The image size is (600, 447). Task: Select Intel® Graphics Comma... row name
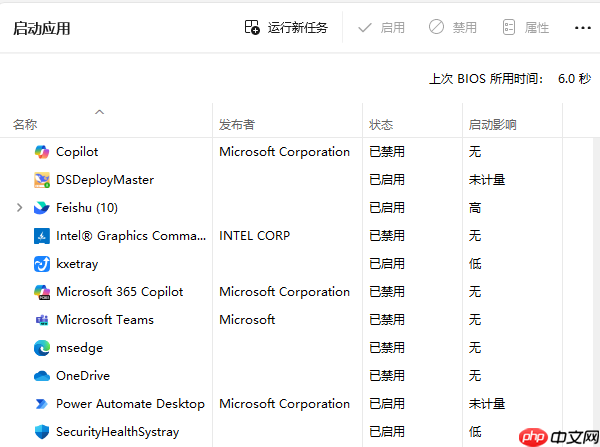(x=131, y=236)
